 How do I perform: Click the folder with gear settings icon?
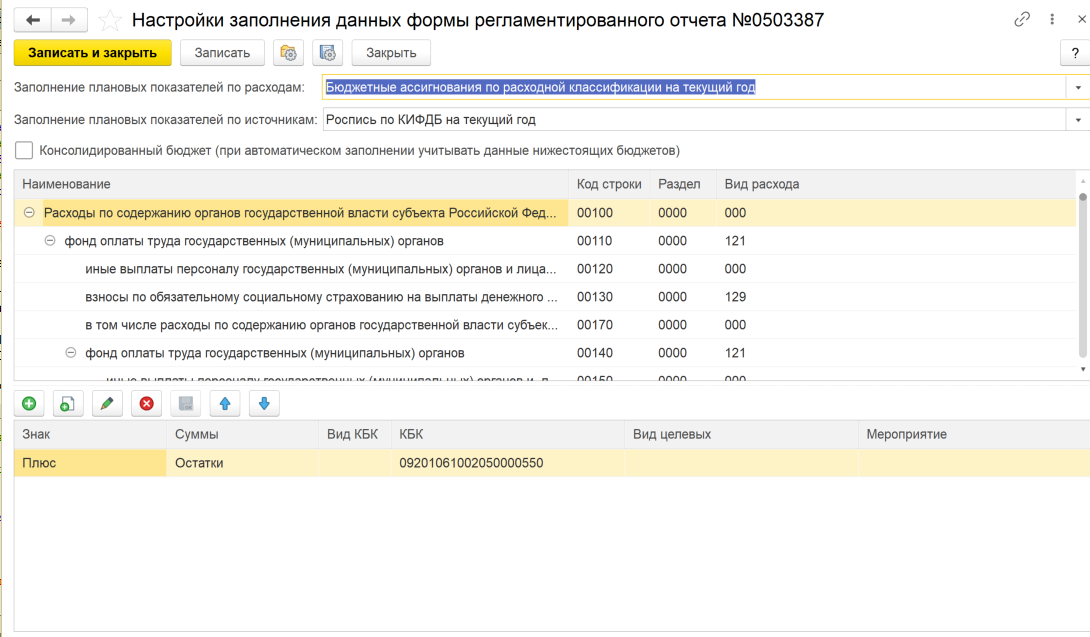(290, 52)
